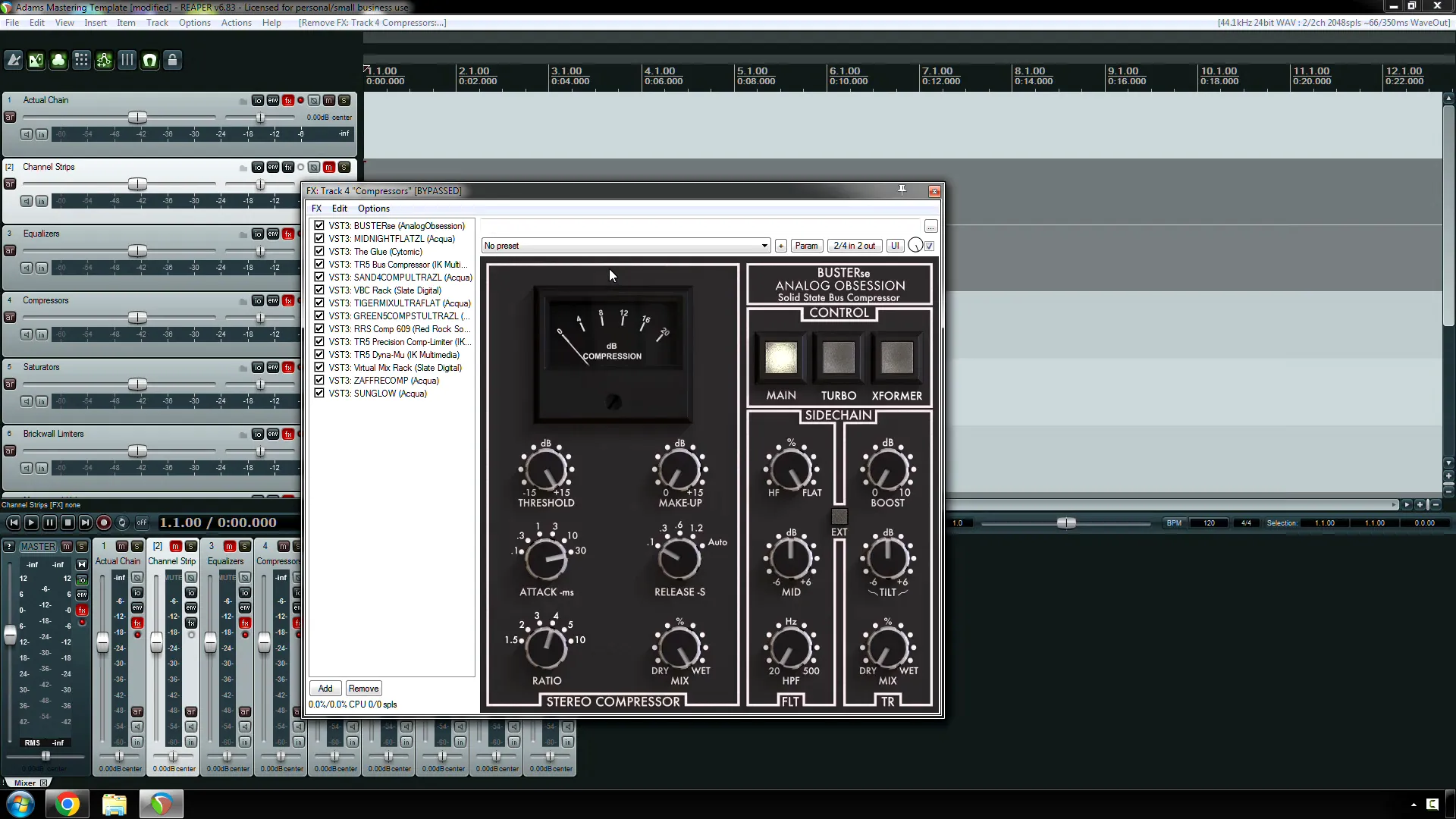This screenshot has width=1456, height=819.
Task: Click the master volume fader in mixer
Action: point(10,635)
